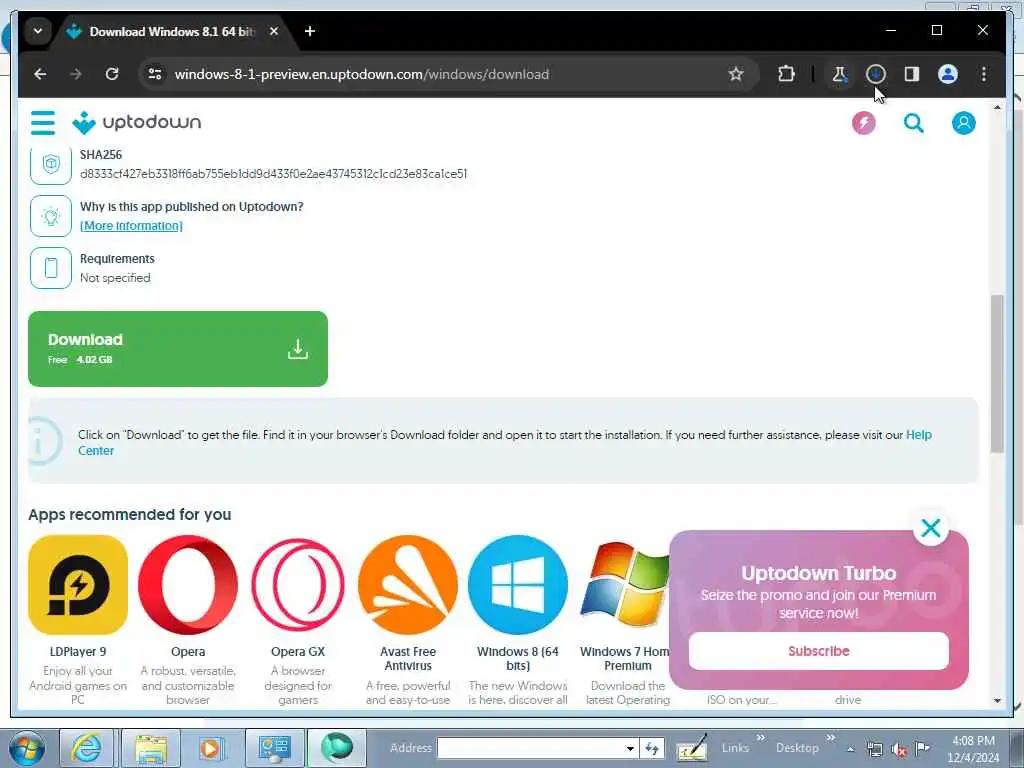The height and width of the screenshot is (768, 1024).
Task: Reload the current page
Action: click(x=112, y=74)
